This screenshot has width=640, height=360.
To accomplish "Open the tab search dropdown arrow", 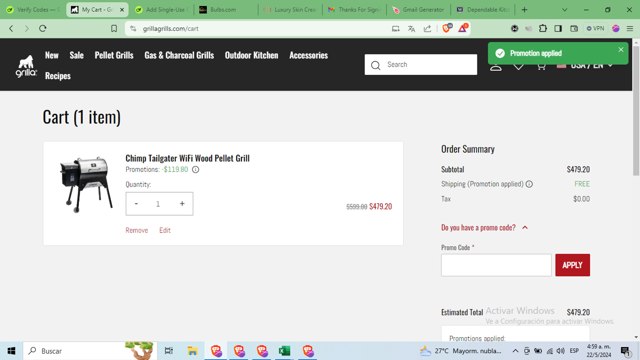I will (x=564, y=9).
